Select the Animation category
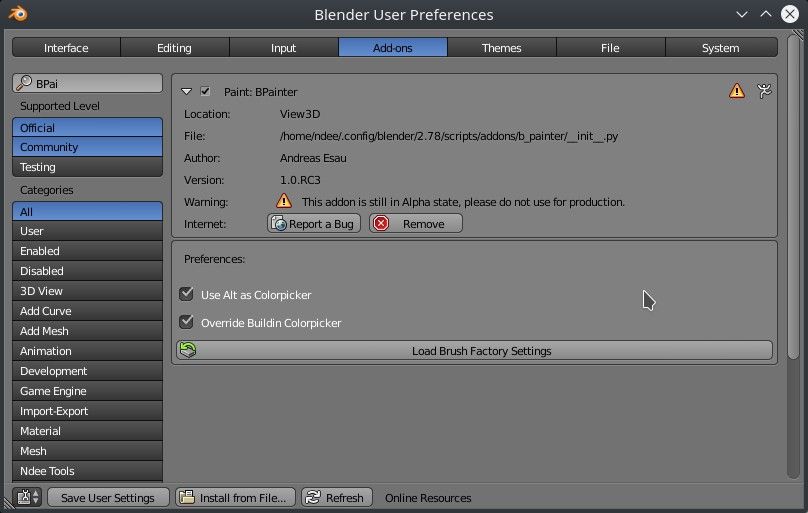808x513 pixels. pyautogui.click(x=87, y=351)
